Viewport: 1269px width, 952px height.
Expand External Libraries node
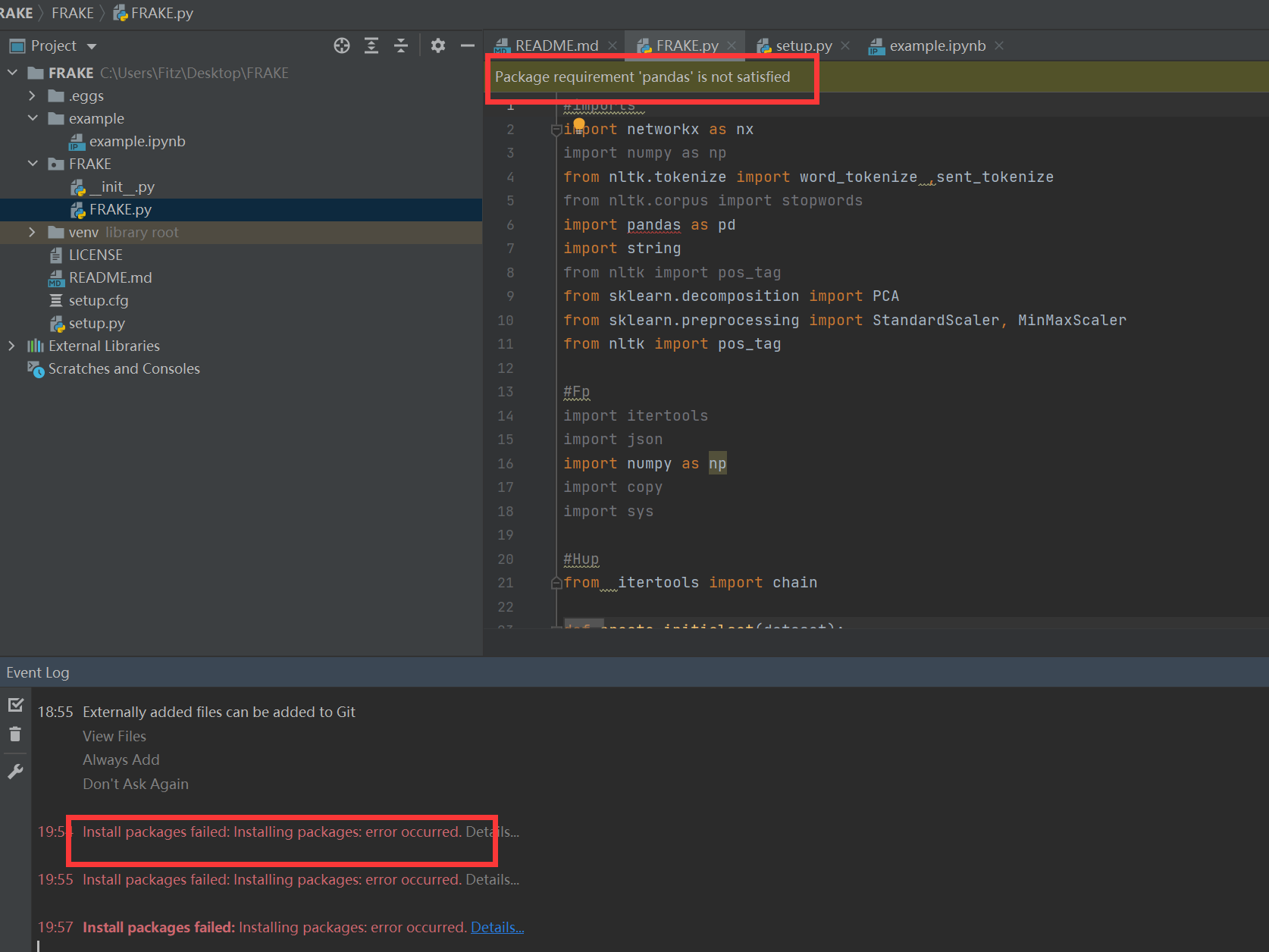[12, 346]
